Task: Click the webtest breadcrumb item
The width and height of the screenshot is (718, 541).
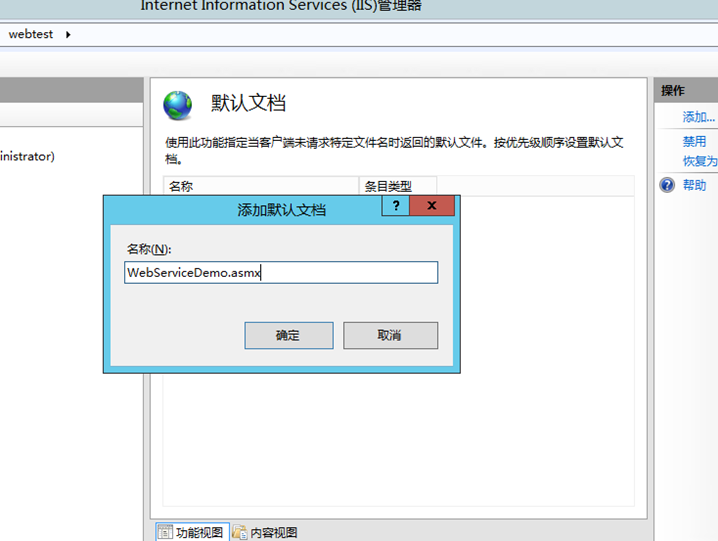Action: click(x=31, y=34)
